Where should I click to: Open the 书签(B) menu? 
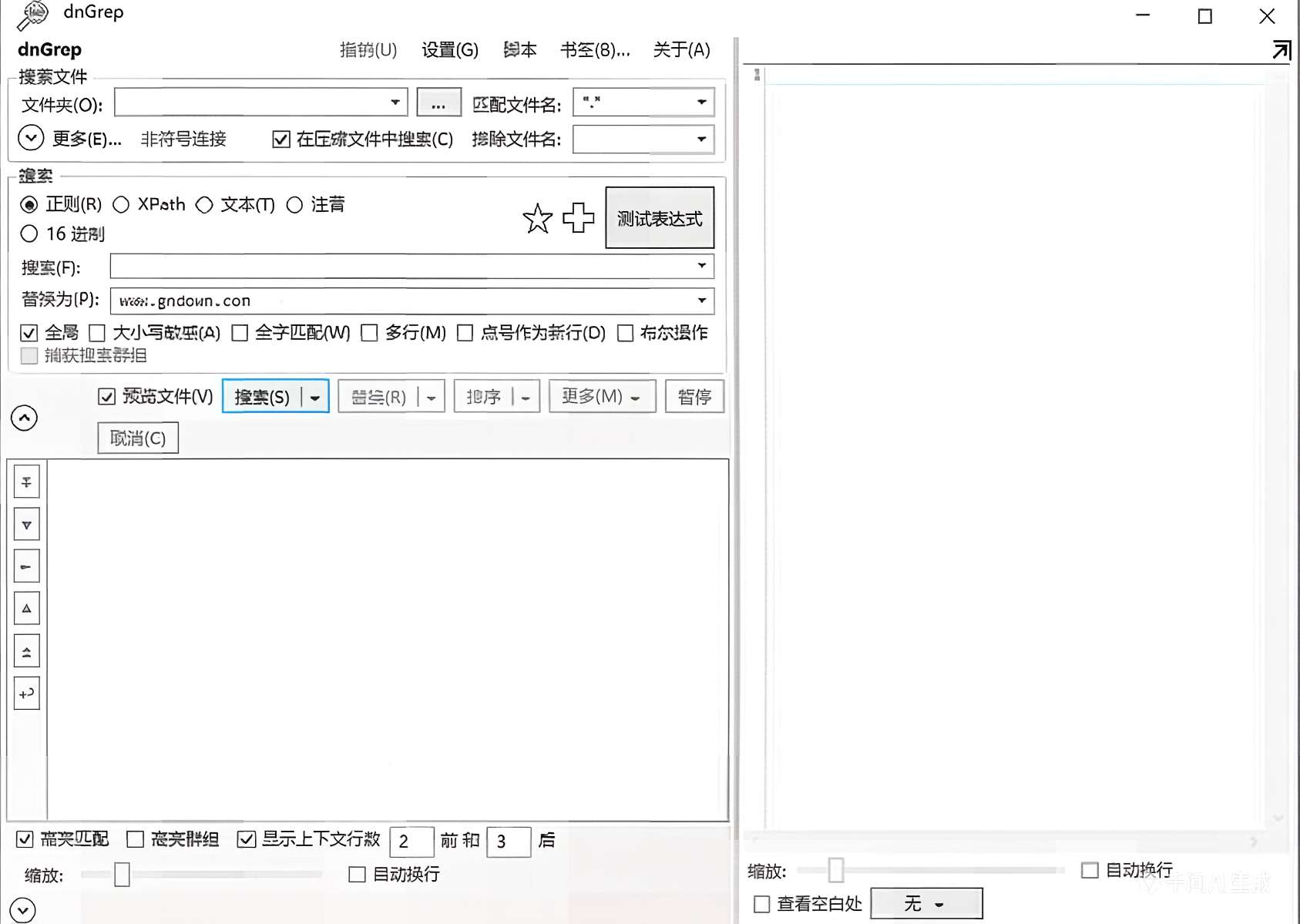point(596,50)
